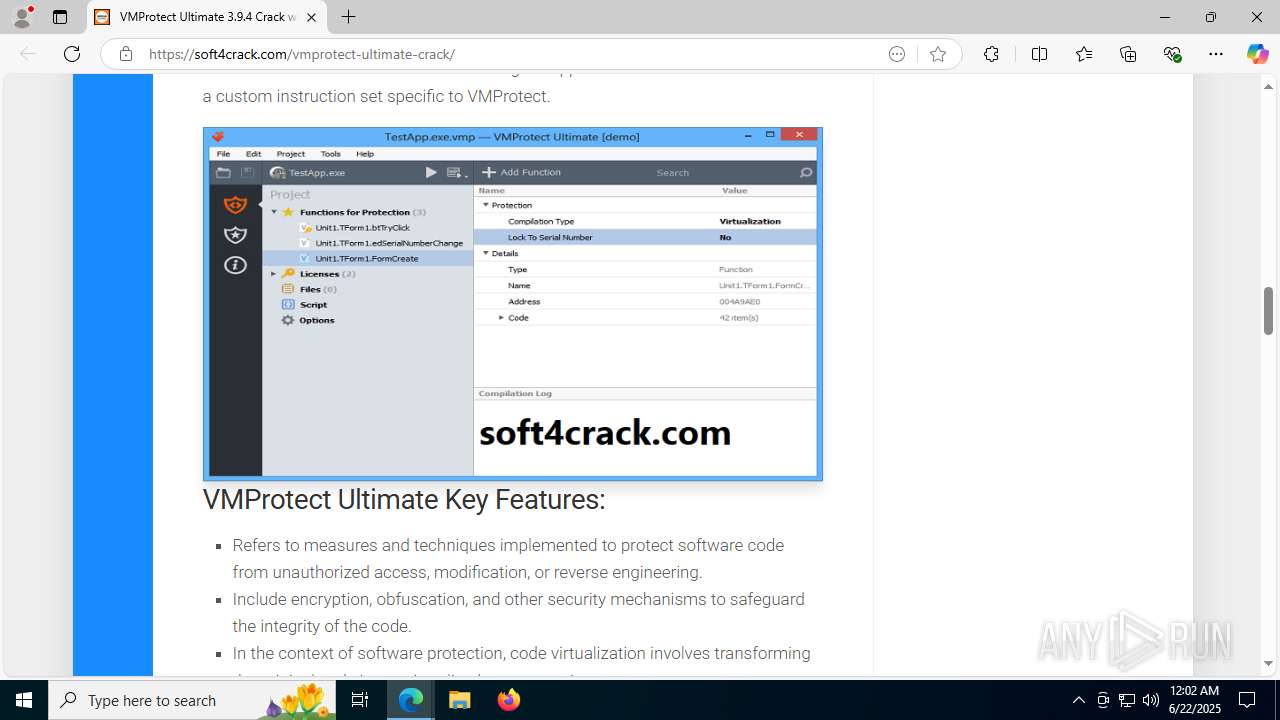Open the notifications action center
This screenshot has height=720, width=1280.
click(x=1247, y=700)
